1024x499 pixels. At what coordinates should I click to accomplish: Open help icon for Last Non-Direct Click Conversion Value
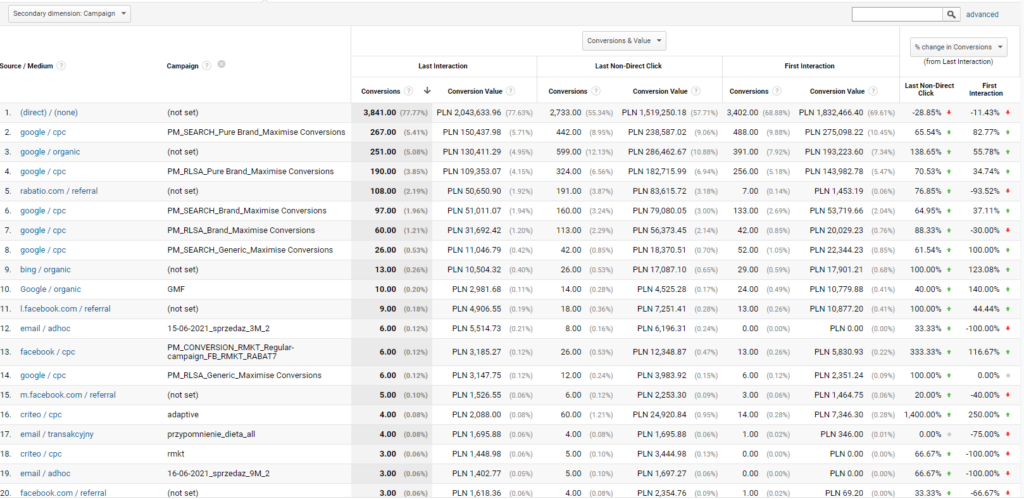tap(697, 91)
